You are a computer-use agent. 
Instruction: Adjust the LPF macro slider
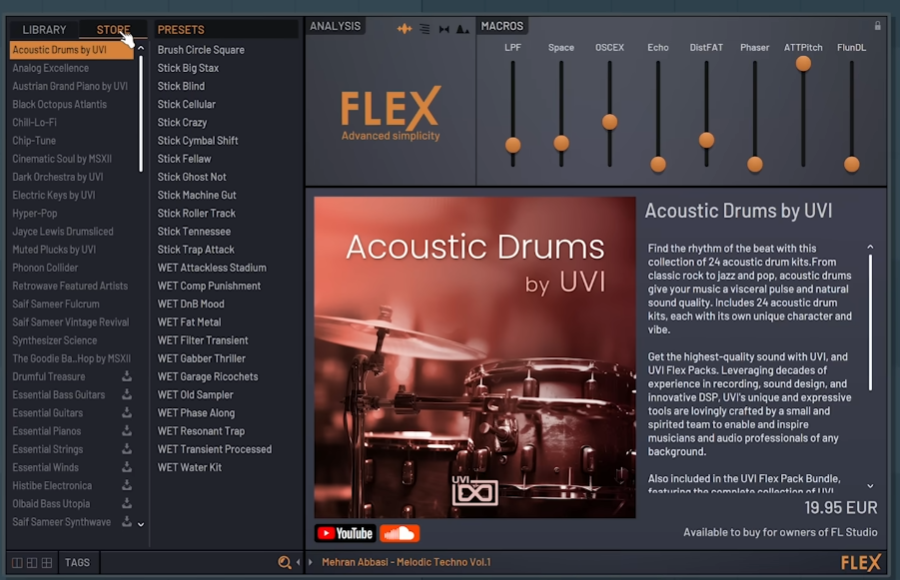[513, 145]
